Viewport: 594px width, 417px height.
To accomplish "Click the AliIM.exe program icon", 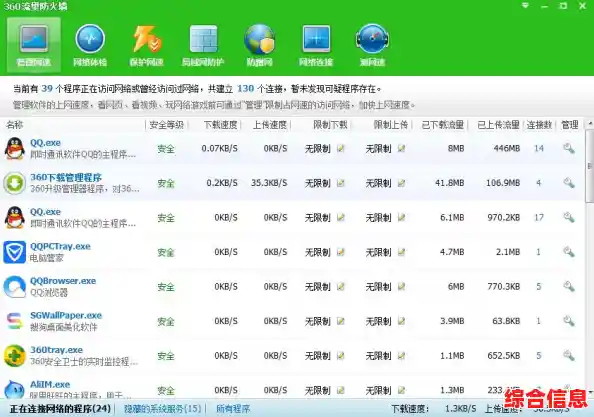I will (x=14, y=389).
